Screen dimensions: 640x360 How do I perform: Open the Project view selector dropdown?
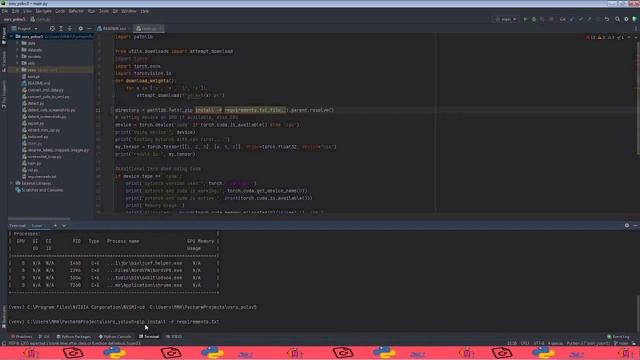tap(24, 29)
